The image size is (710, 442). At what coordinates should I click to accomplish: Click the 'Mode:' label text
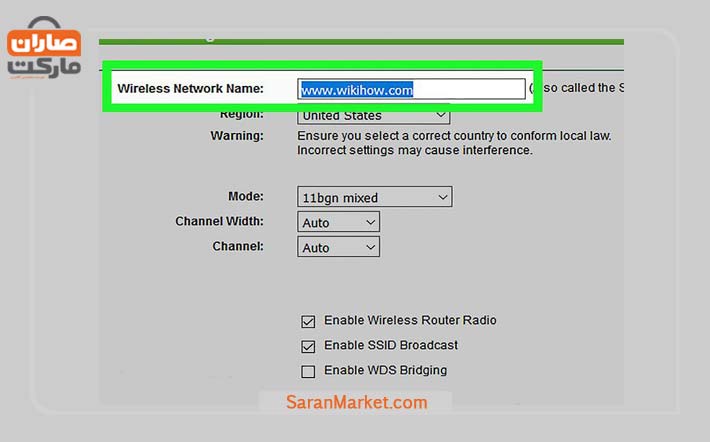point(246,197)
